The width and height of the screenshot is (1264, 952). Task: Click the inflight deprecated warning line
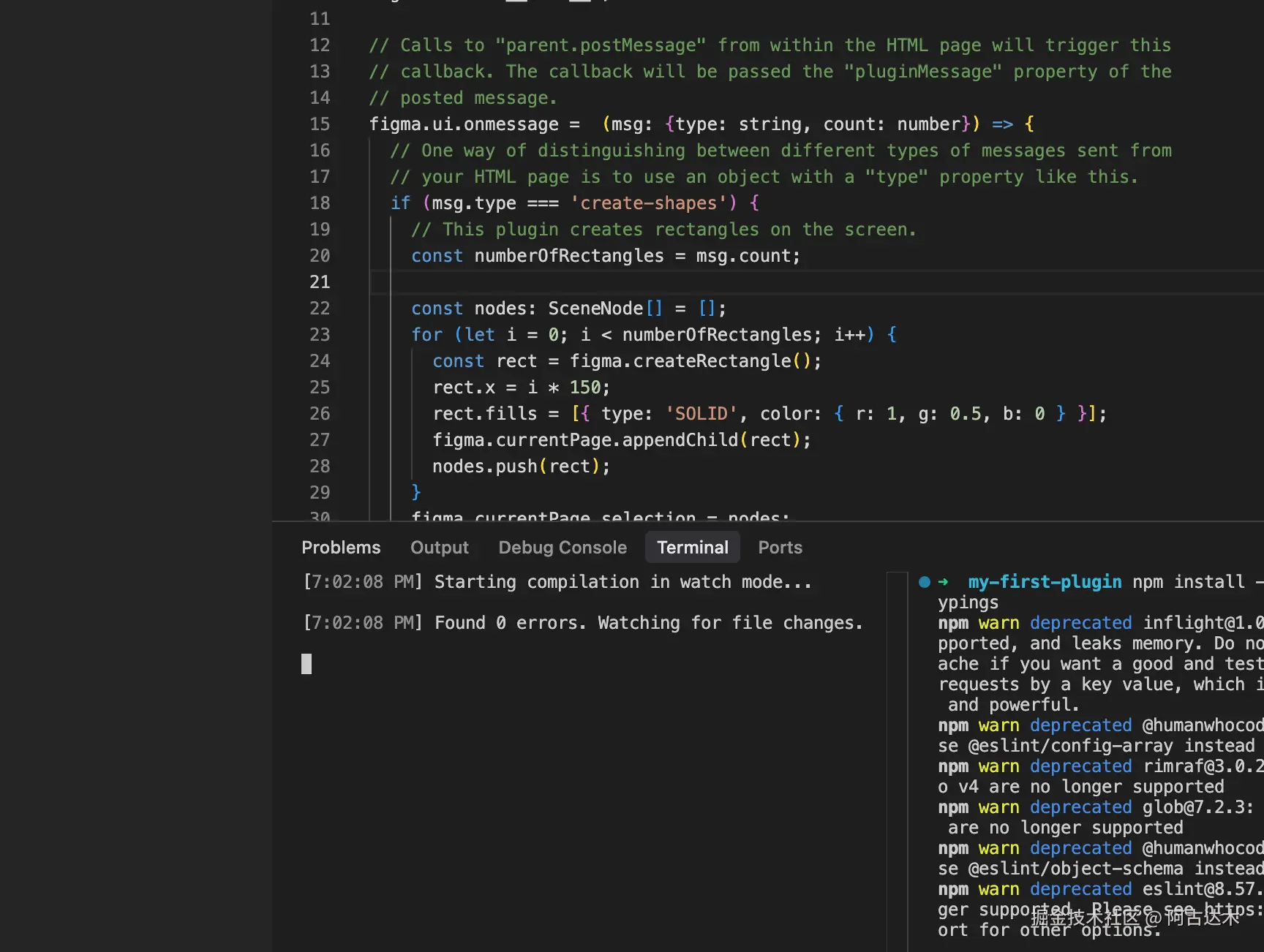tap(1101, 623)
